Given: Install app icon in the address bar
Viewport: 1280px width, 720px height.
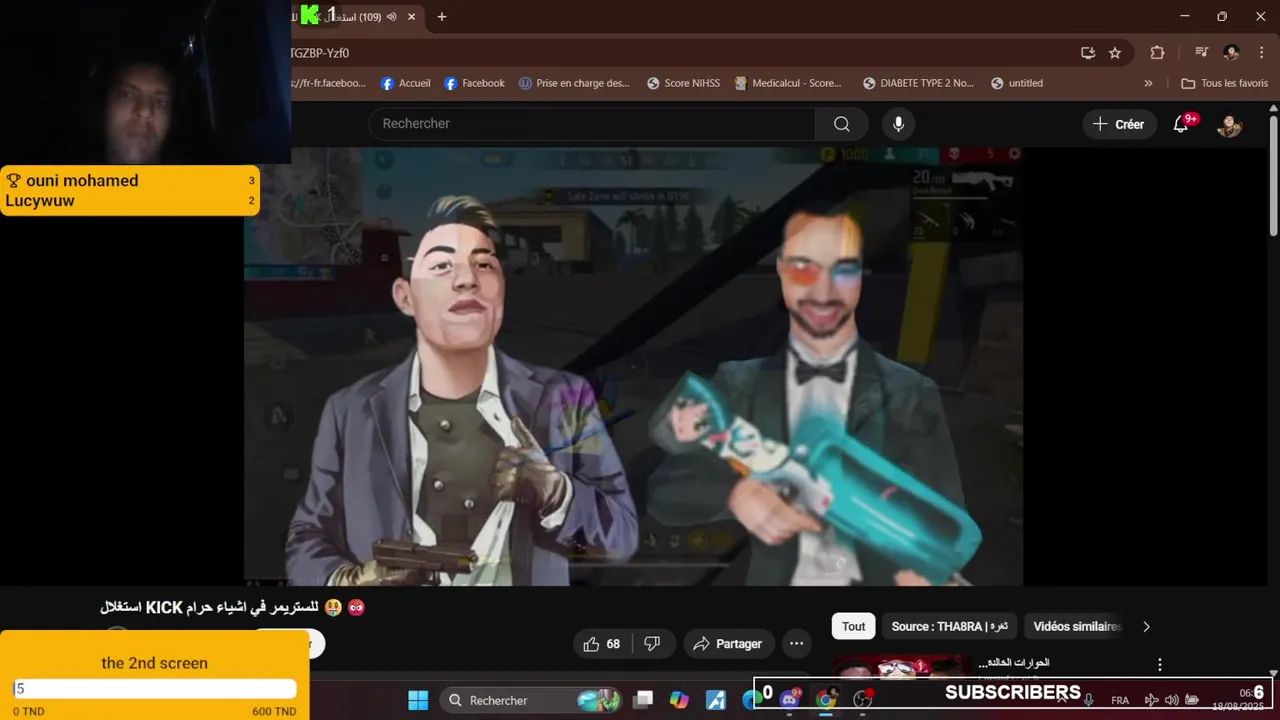Looking at the screenshot, I should click(1088, 53).
